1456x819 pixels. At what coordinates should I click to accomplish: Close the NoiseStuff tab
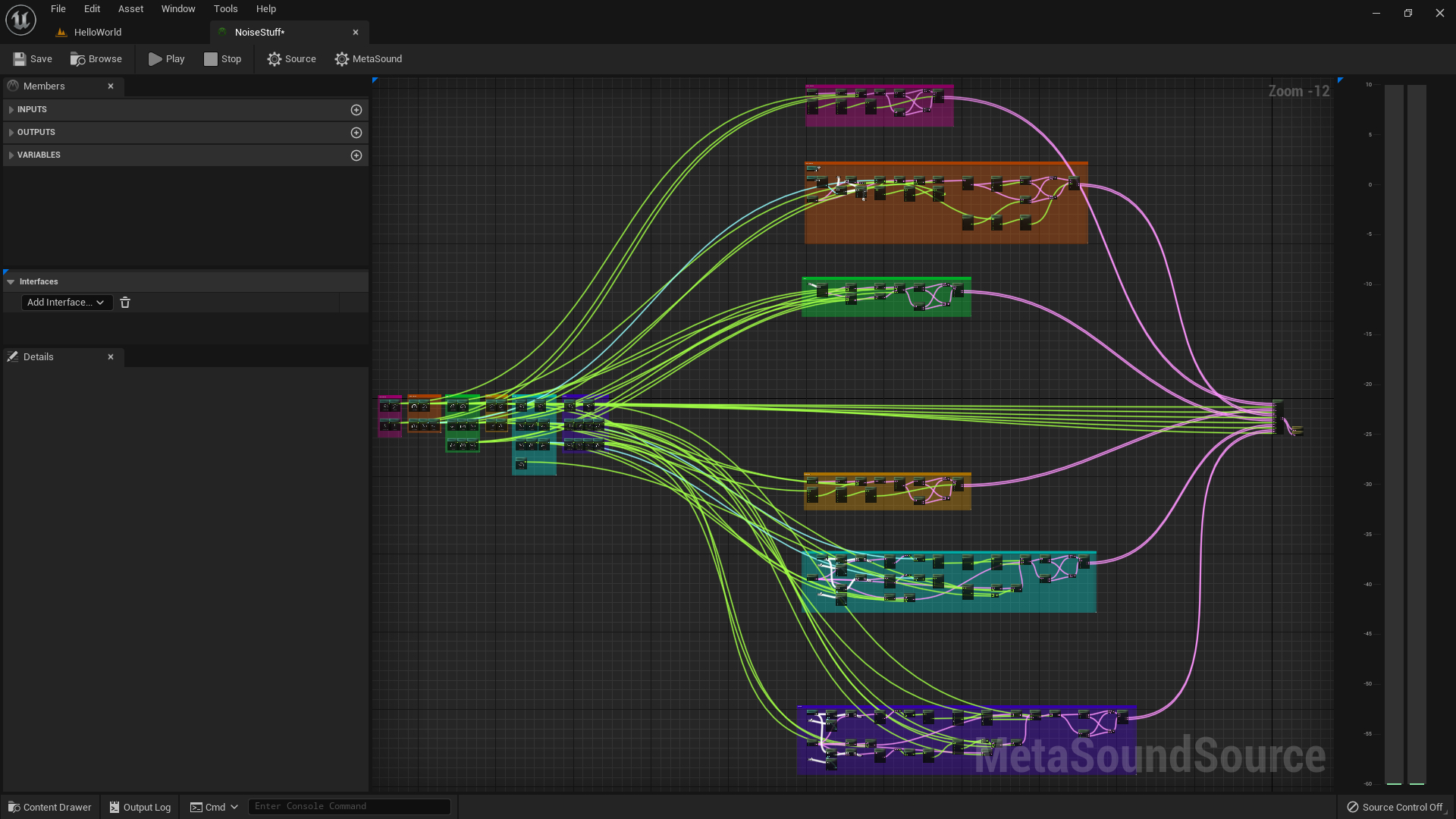coord(356,33)
